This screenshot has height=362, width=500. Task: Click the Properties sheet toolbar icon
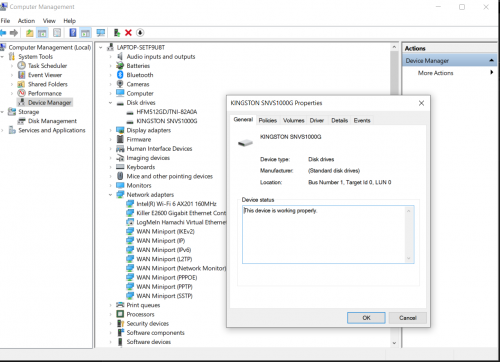(57, 33)
